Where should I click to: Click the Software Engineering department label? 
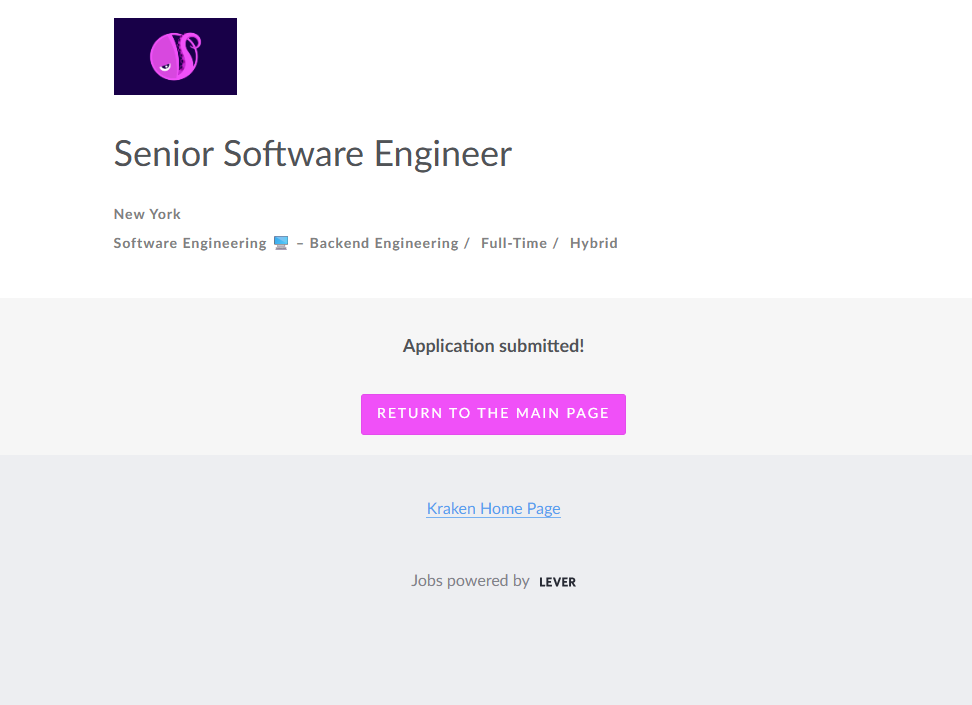190,243
